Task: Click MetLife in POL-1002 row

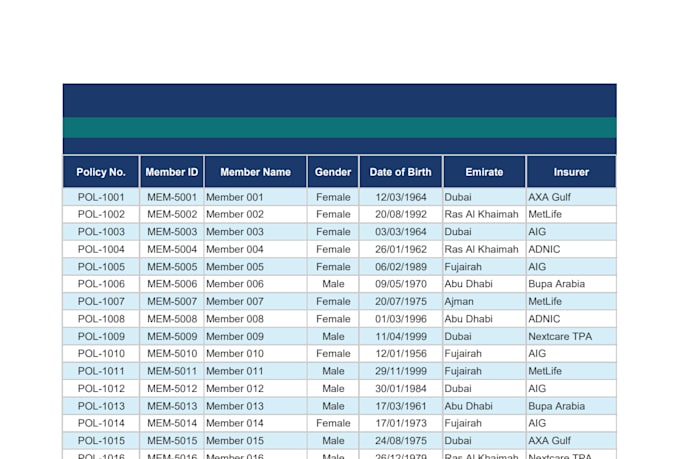Action: 571,214
